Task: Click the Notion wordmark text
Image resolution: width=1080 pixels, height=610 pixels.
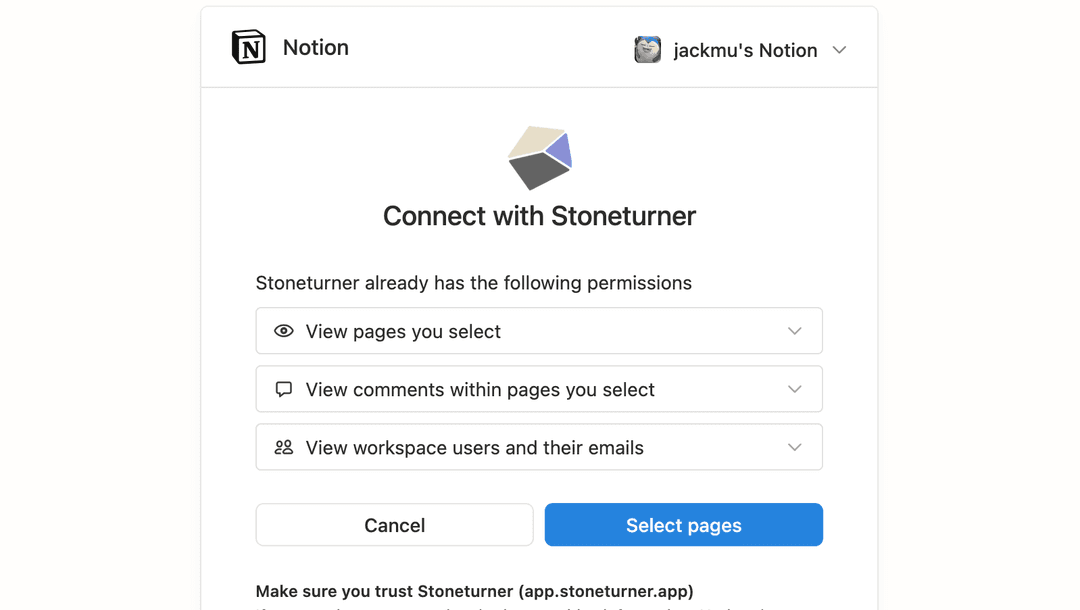Action: tap(316, 48)
